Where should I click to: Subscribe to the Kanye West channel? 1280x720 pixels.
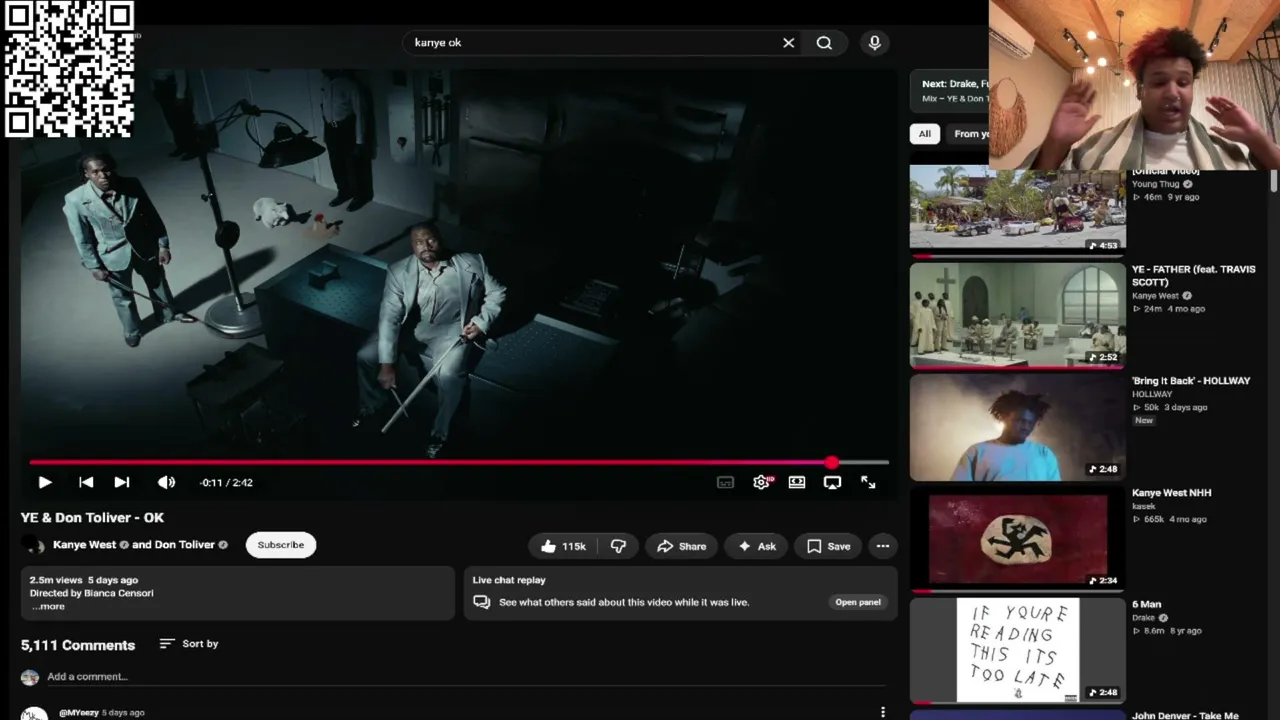point(281,545)
